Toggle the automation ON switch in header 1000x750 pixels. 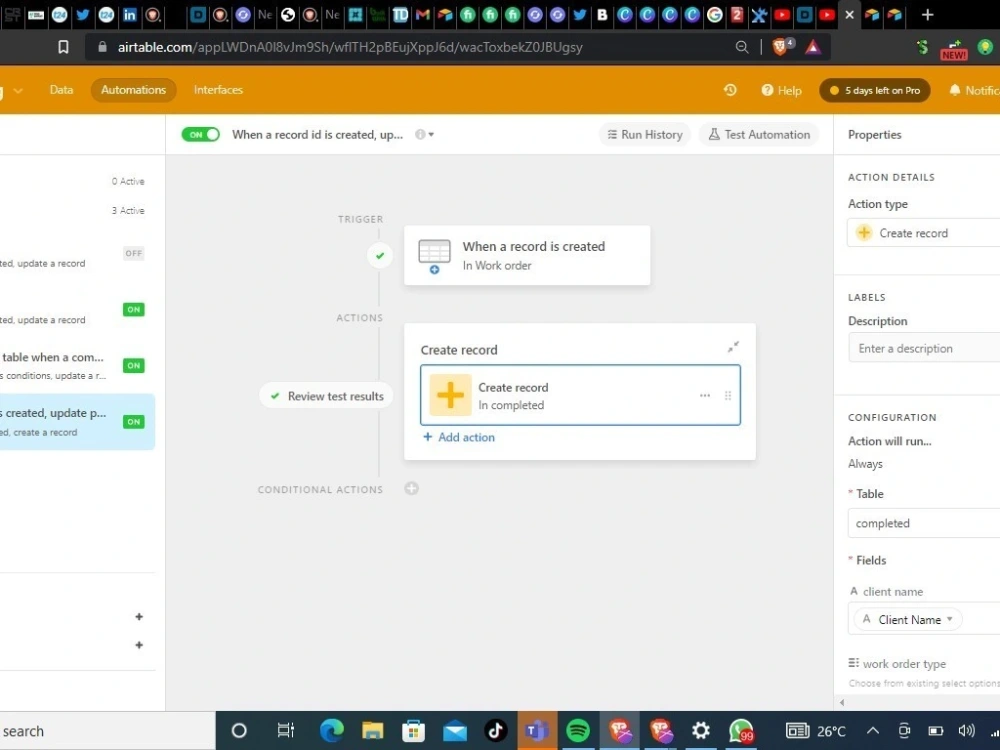[200, 135]
